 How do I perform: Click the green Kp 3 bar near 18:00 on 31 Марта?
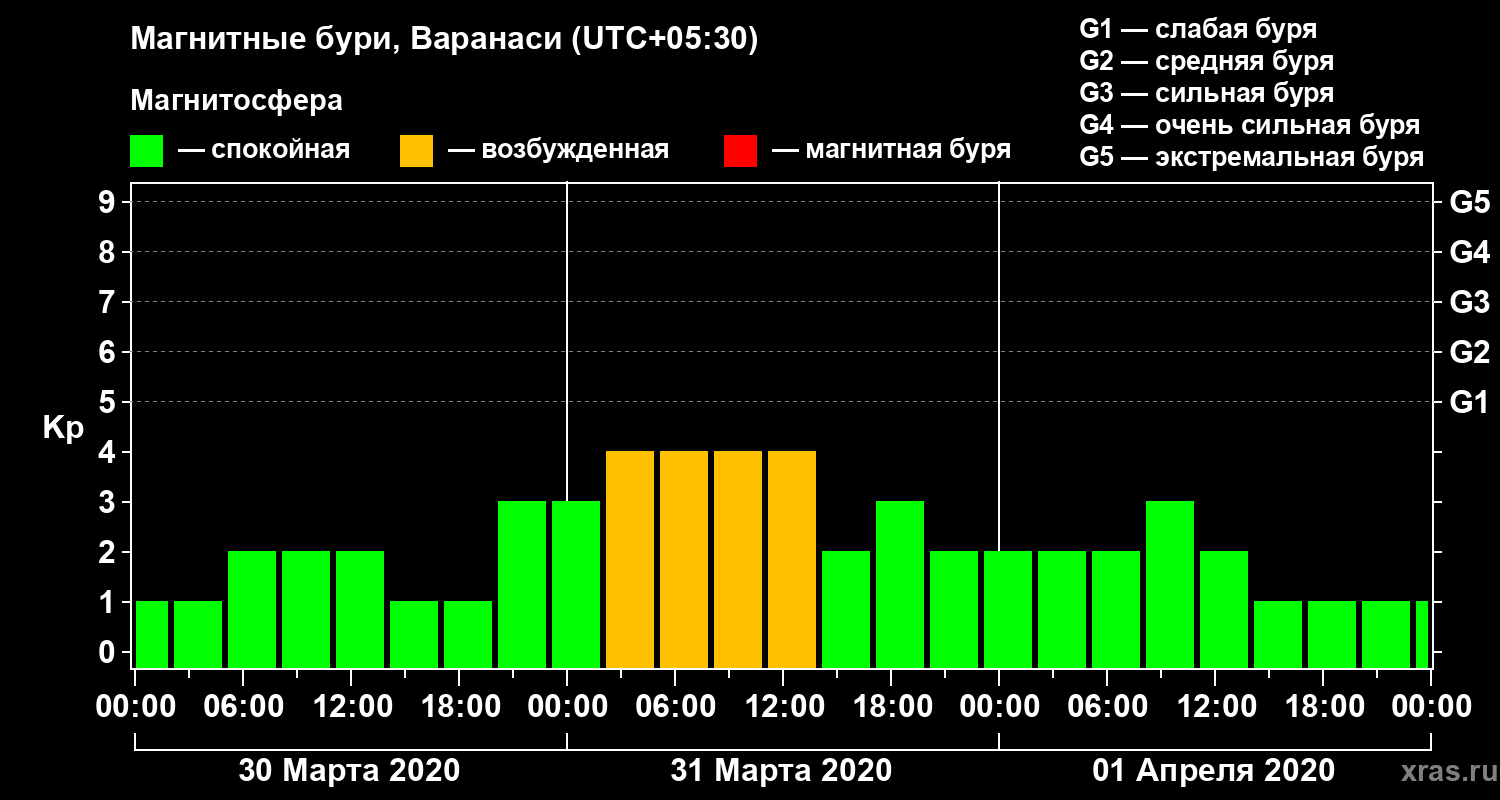coord(900,584)
